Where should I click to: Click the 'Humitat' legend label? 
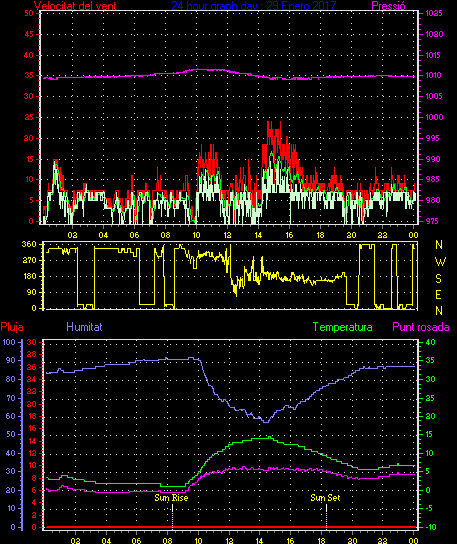84,327
